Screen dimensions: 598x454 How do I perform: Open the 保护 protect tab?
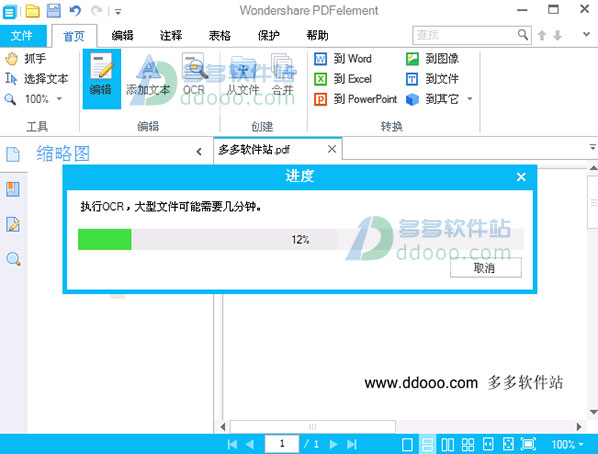click(x=268, y=35)
